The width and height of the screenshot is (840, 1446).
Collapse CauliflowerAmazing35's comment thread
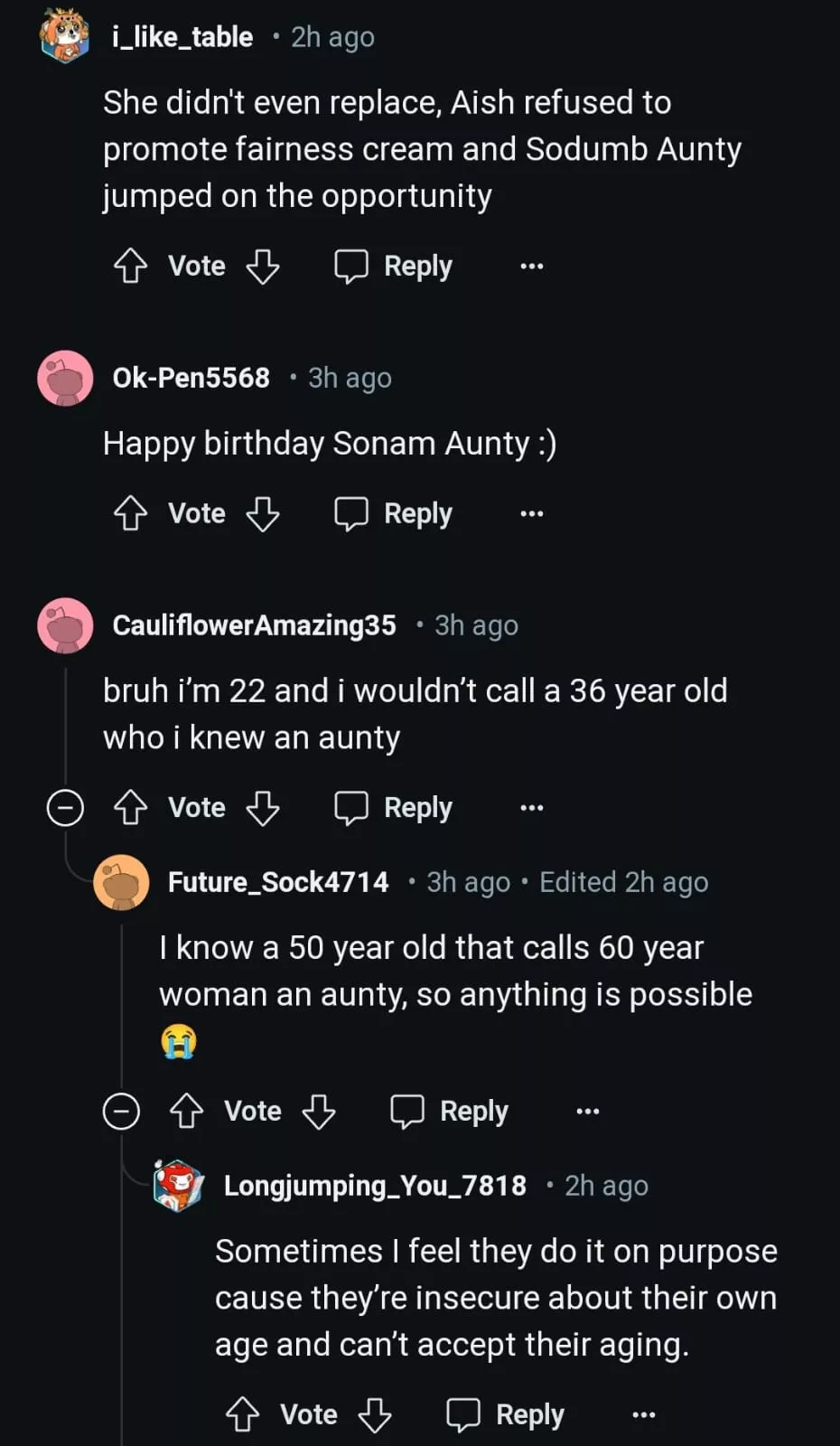65,807
